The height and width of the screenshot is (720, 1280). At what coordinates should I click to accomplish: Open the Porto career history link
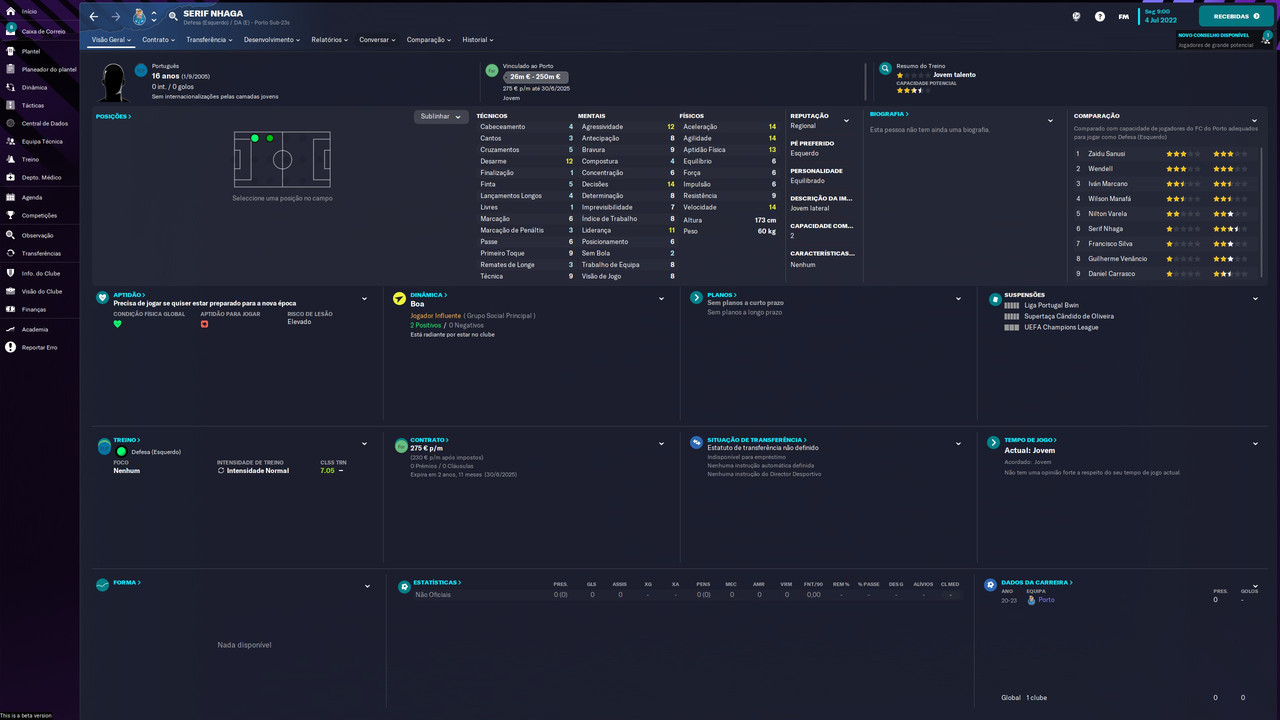point(1046,600)
